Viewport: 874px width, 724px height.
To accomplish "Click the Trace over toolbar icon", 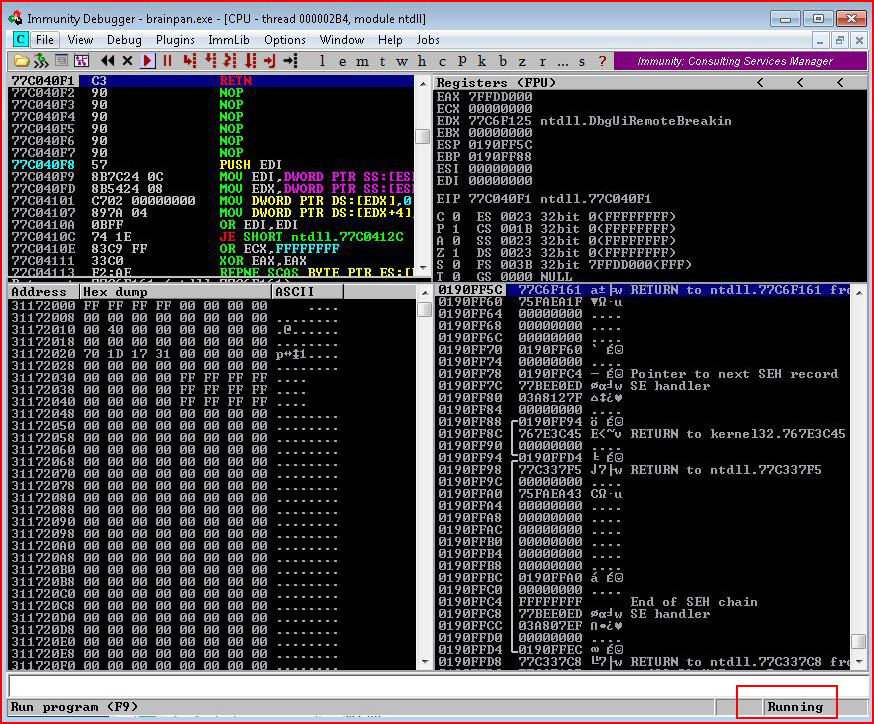I will 250,61.
